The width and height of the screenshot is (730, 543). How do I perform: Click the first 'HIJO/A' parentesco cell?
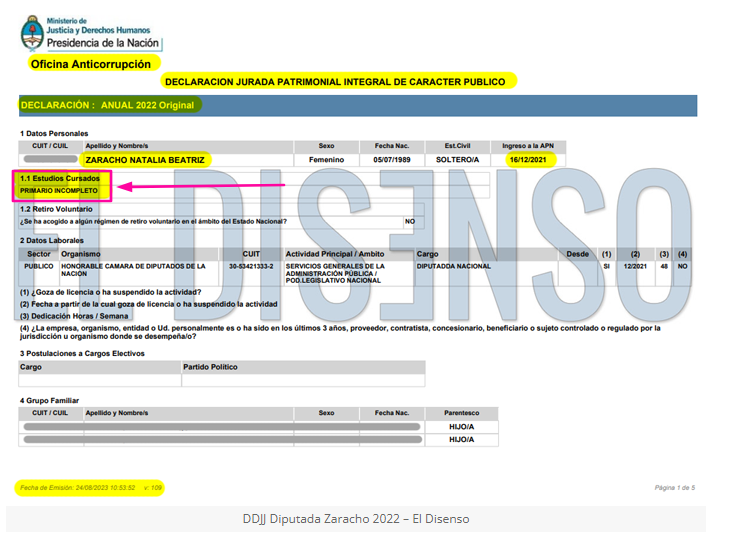pyautogui.click(x=461, y=427)
